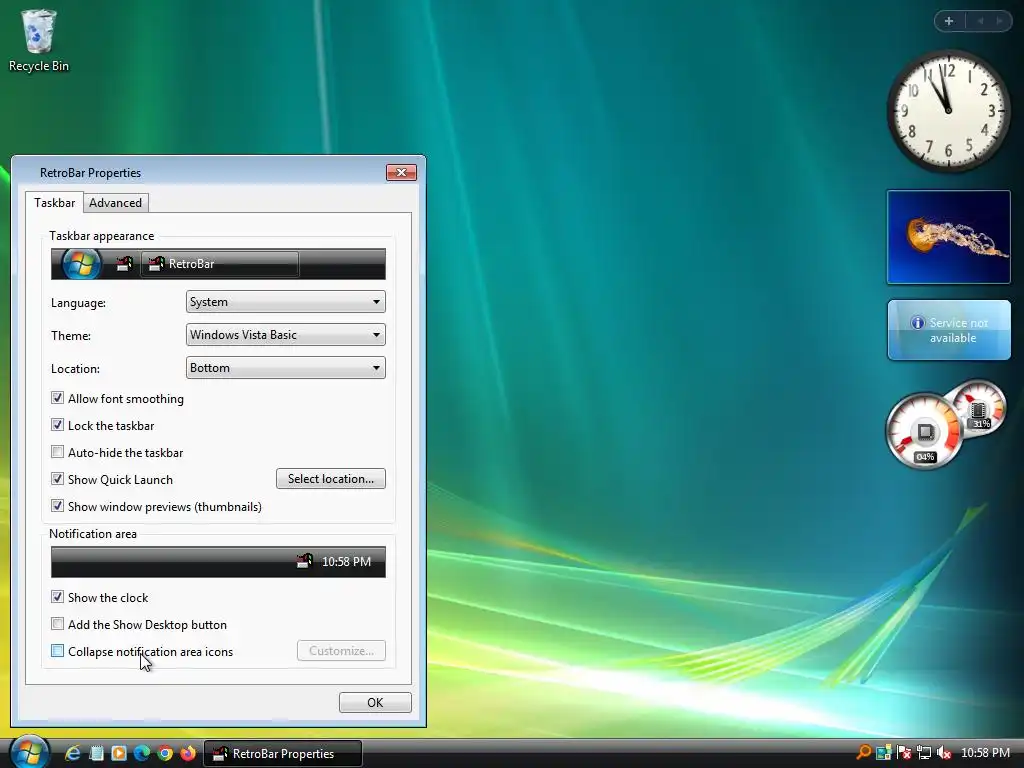Click the 10:58 PM clock in notification preview
Viewport: 1024px width, 768px height.
(346, 562)
